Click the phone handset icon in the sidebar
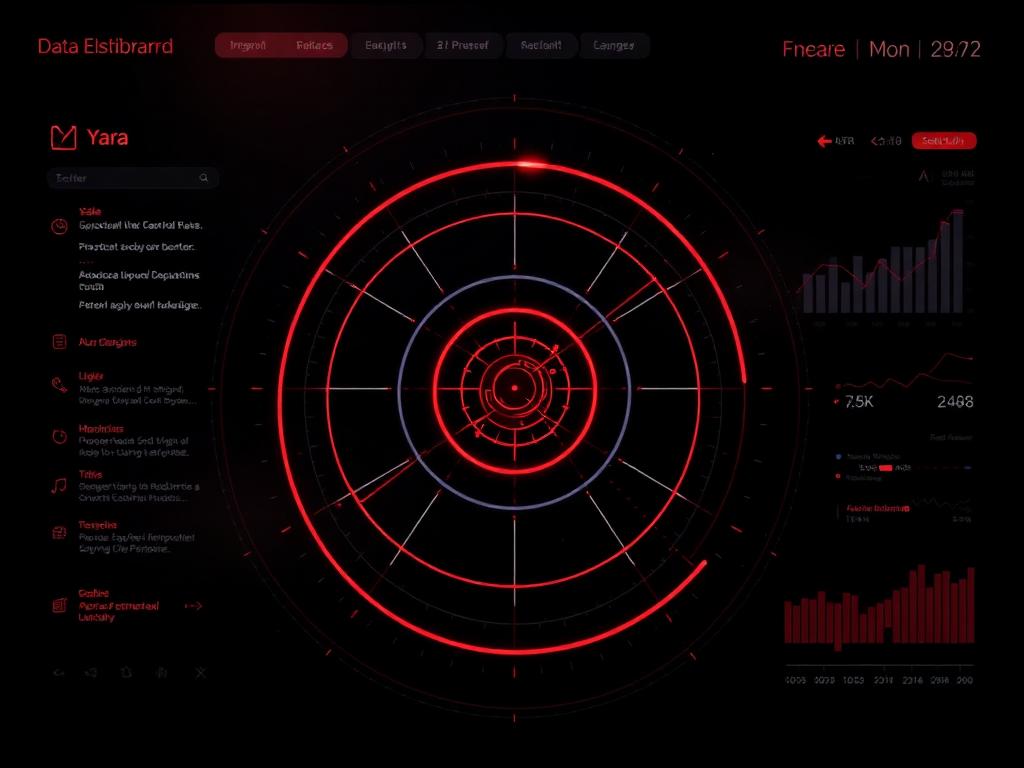The height and width of the screenshot is (768, 1024). pos(59,385)
